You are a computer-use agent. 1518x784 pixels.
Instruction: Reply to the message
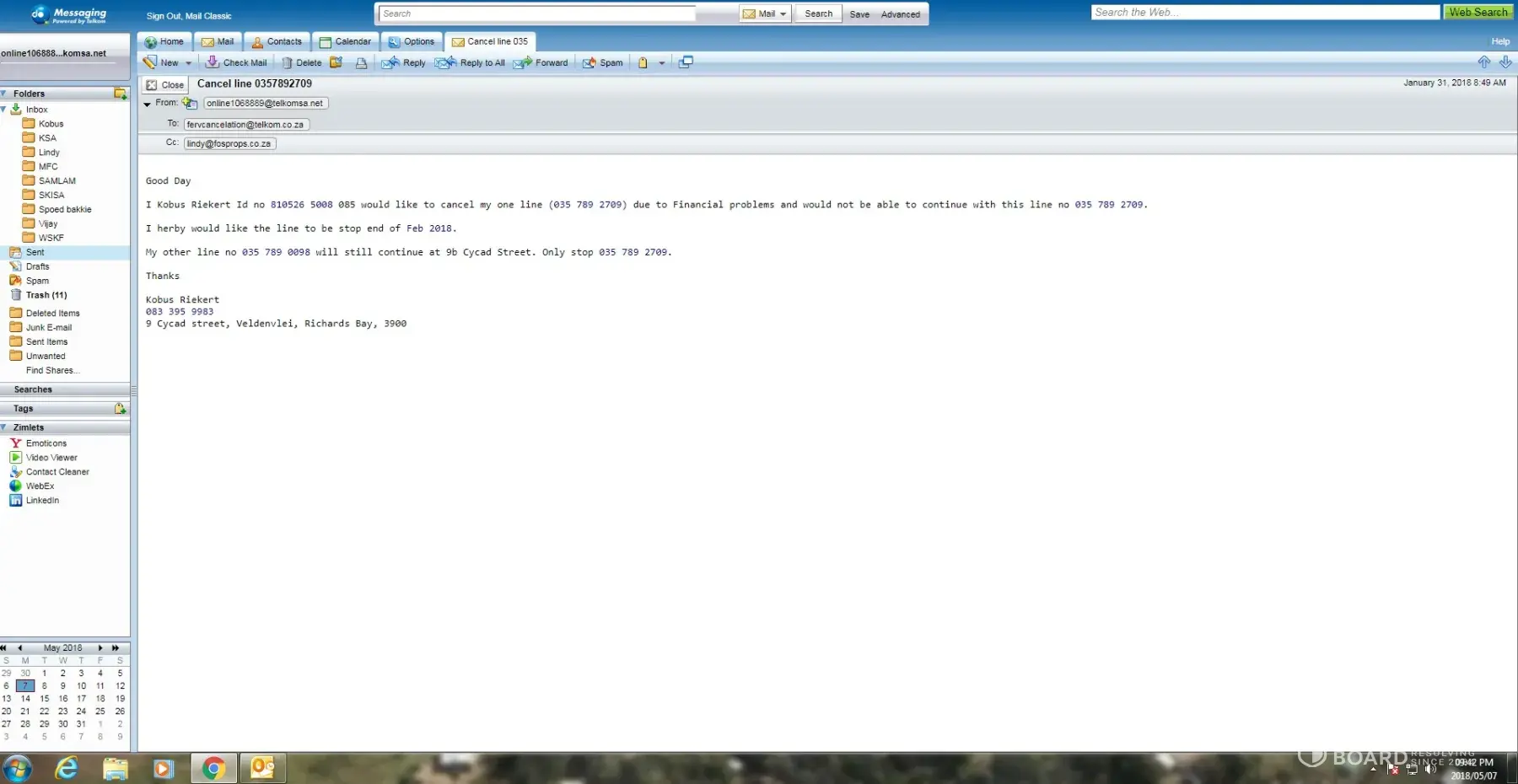(403, 62)
